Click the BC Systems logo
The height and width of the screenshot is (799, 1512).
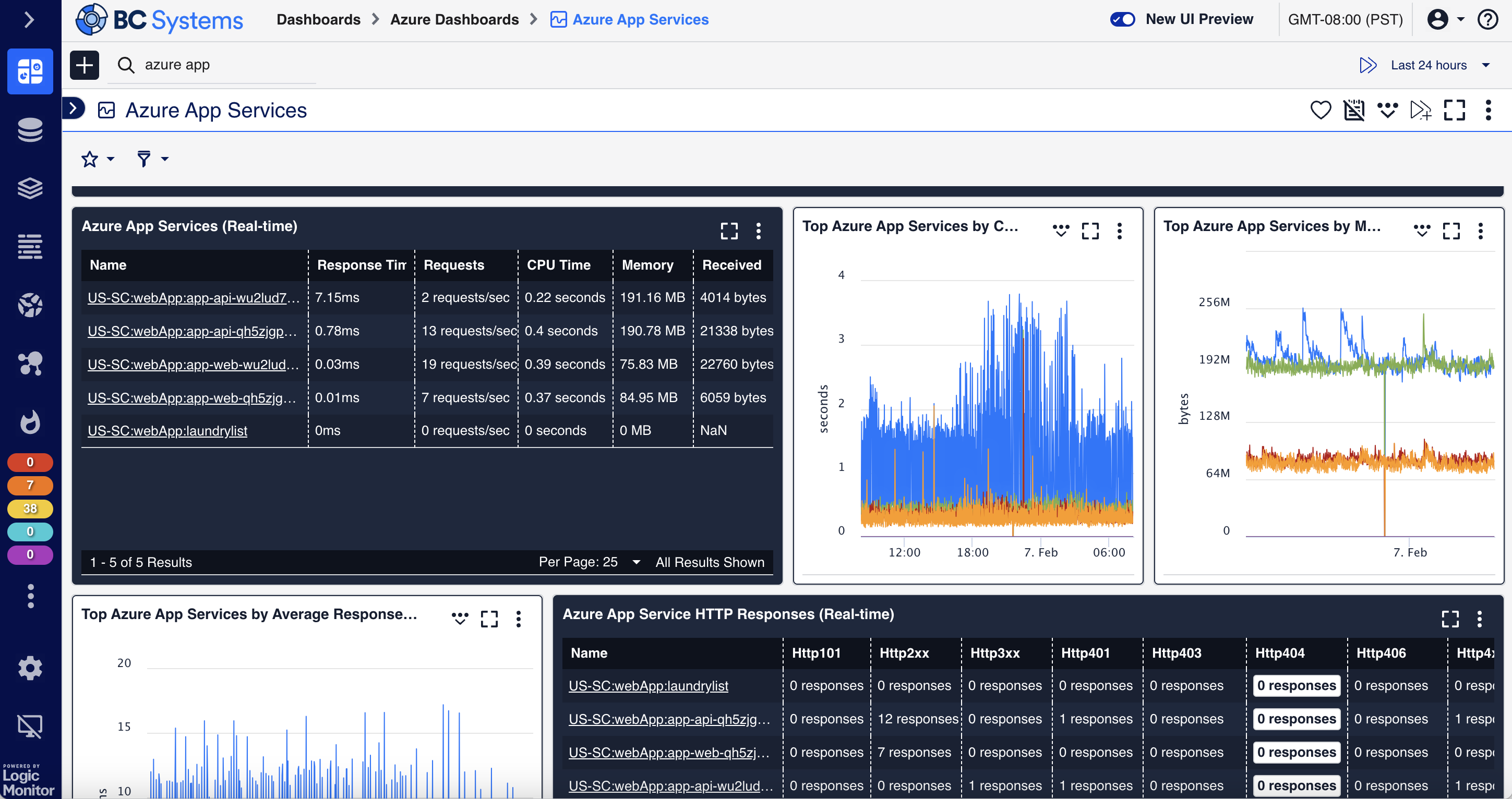[159, 20]
